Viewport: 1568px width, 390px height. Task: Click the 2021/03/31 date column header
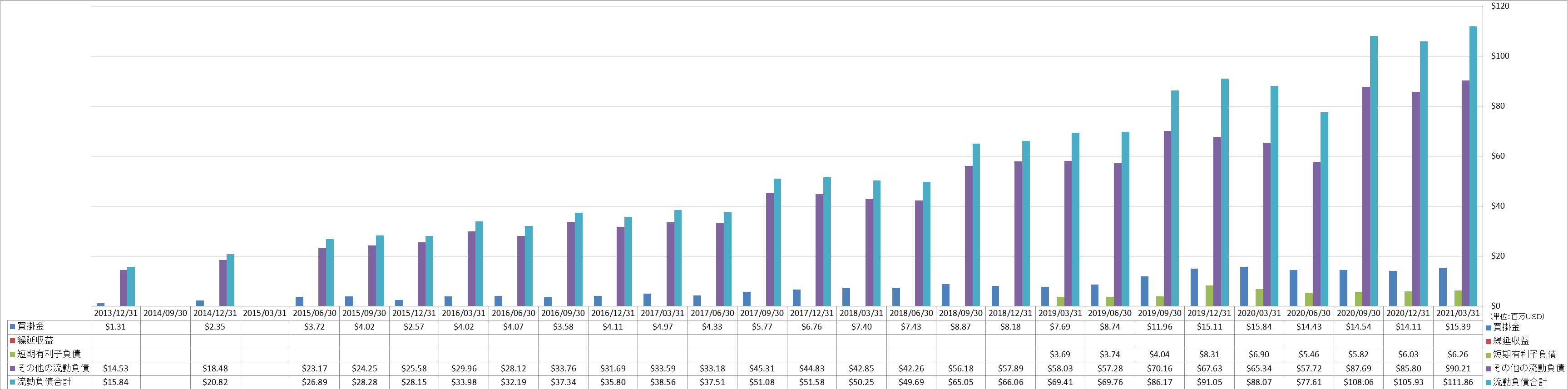tap(1458, 313)
